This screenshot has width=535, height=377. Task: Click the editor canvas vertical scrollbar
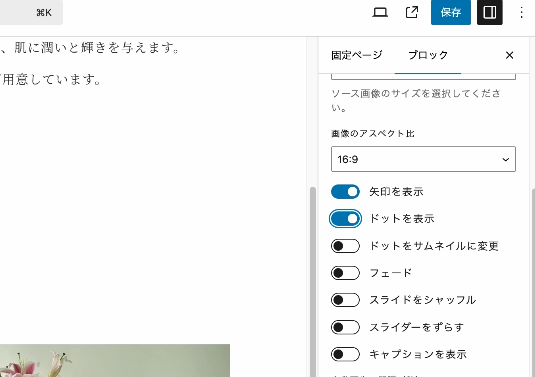pyautogui.click(x=313, y=282)
